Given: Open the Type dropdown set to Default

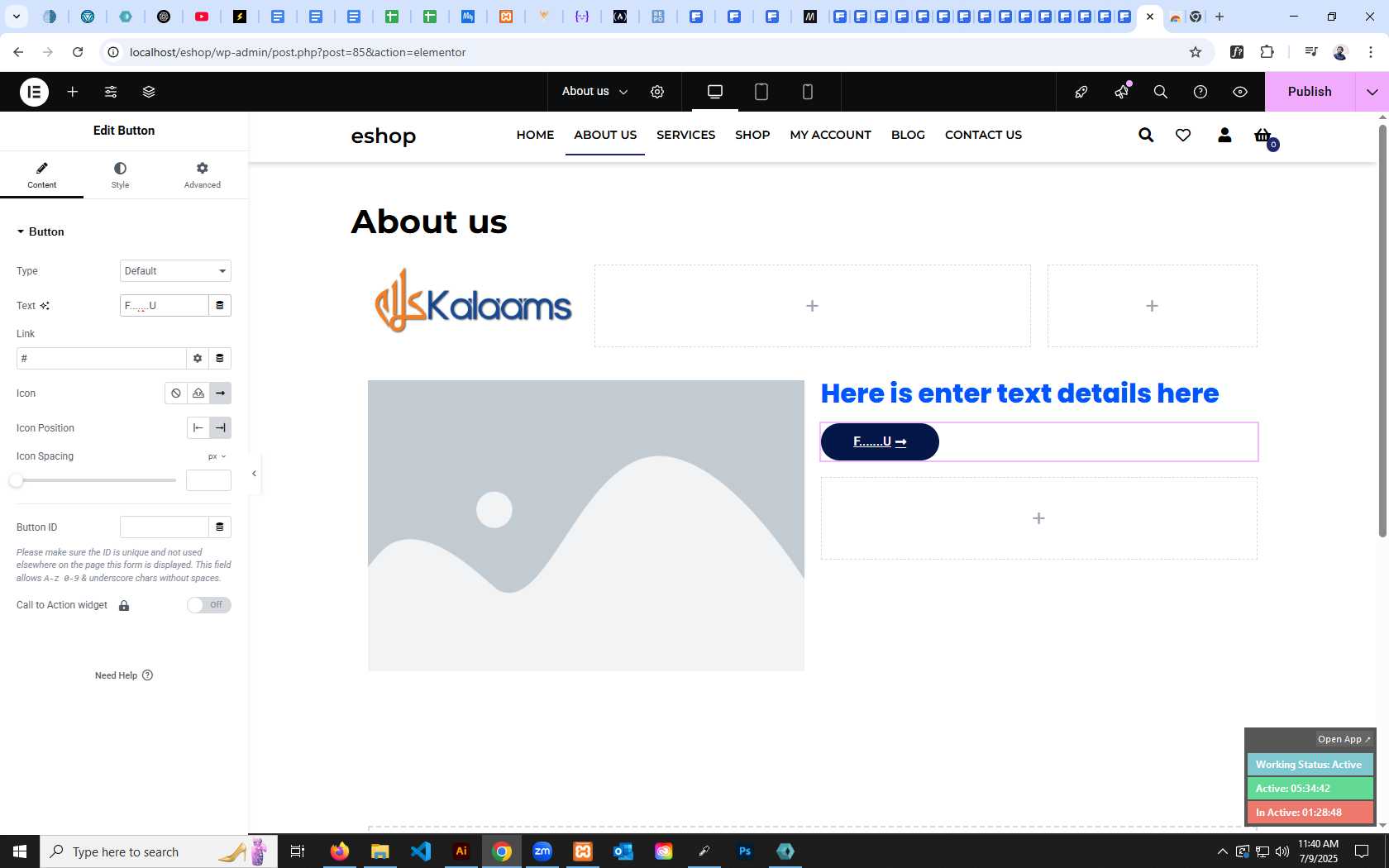Looking at the screenshot, I should pos(175,271).
